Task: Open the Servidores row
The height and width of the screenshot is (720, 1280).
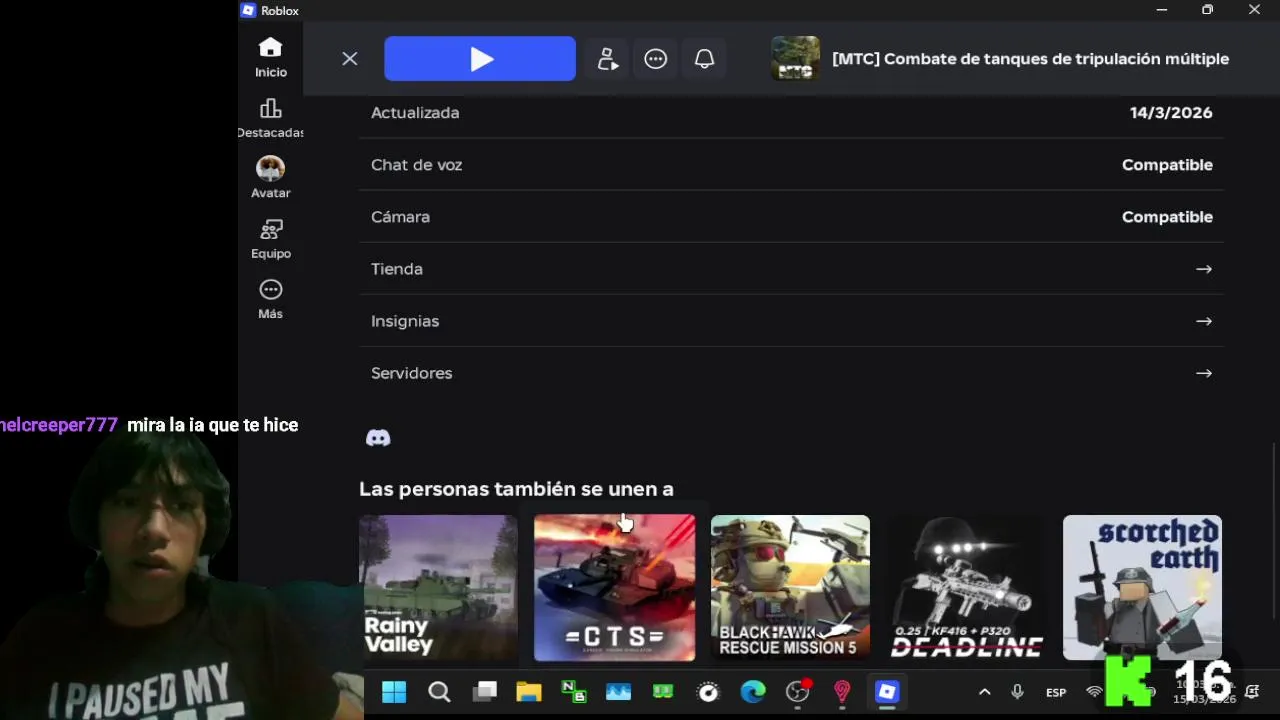Action: coord(791,373)
